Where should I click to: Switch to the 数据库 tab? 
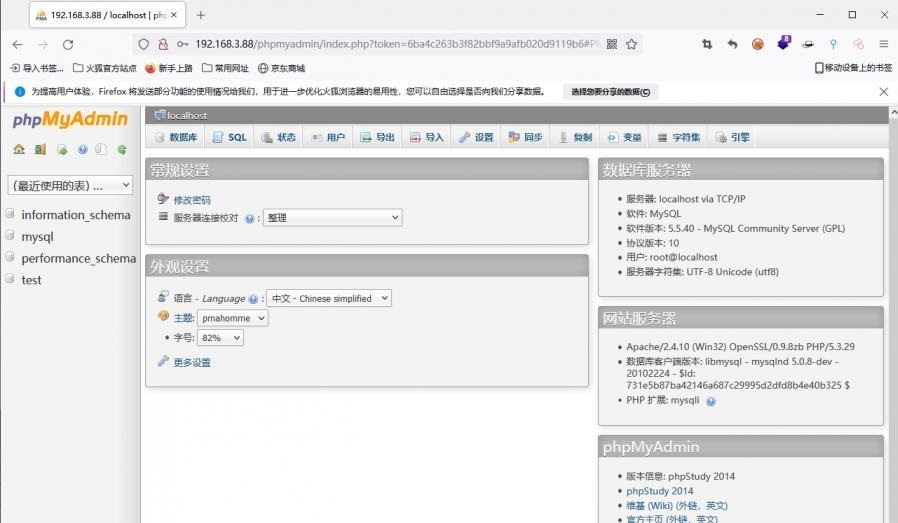click(176, 137)
